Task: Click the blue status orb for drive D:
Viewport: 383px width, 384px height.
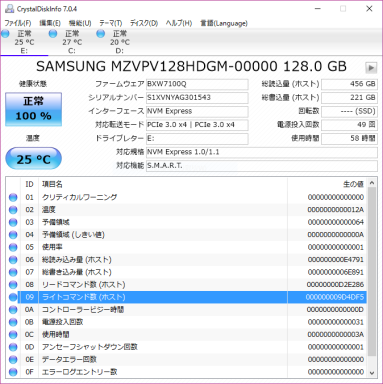Action: [101, 34]
